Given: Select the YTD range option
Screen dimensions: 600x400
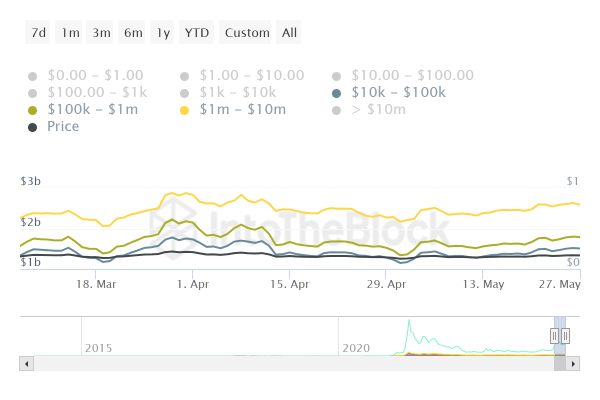Looking at the screenshot, I should pyautogui.click(x=196, y=33).
